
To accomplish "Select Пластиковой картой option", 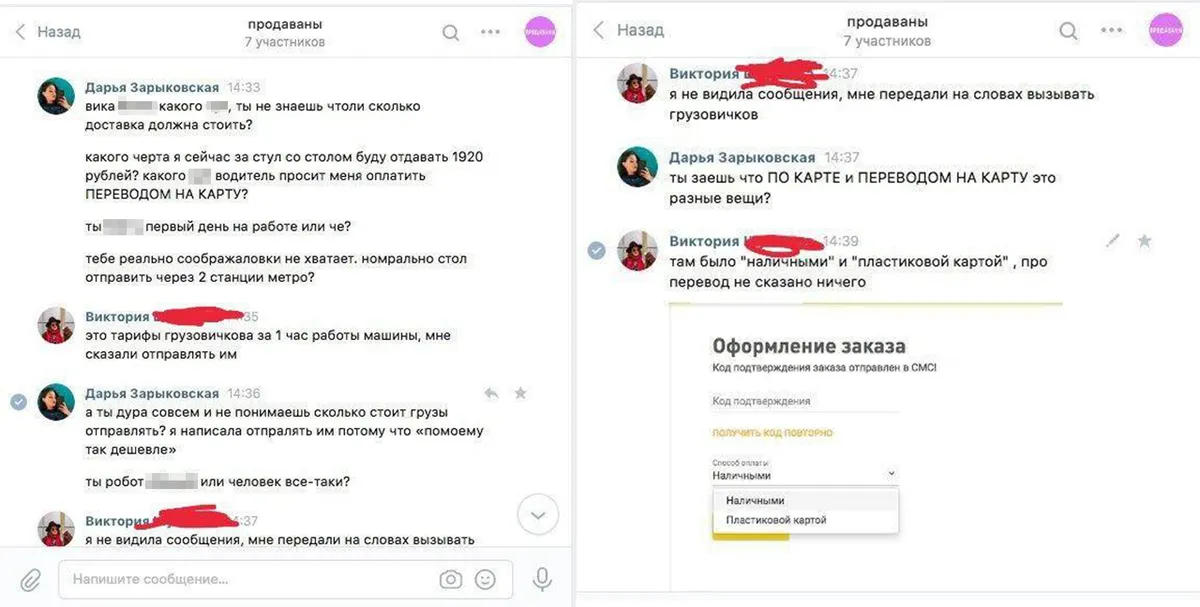I will point(776,520).
